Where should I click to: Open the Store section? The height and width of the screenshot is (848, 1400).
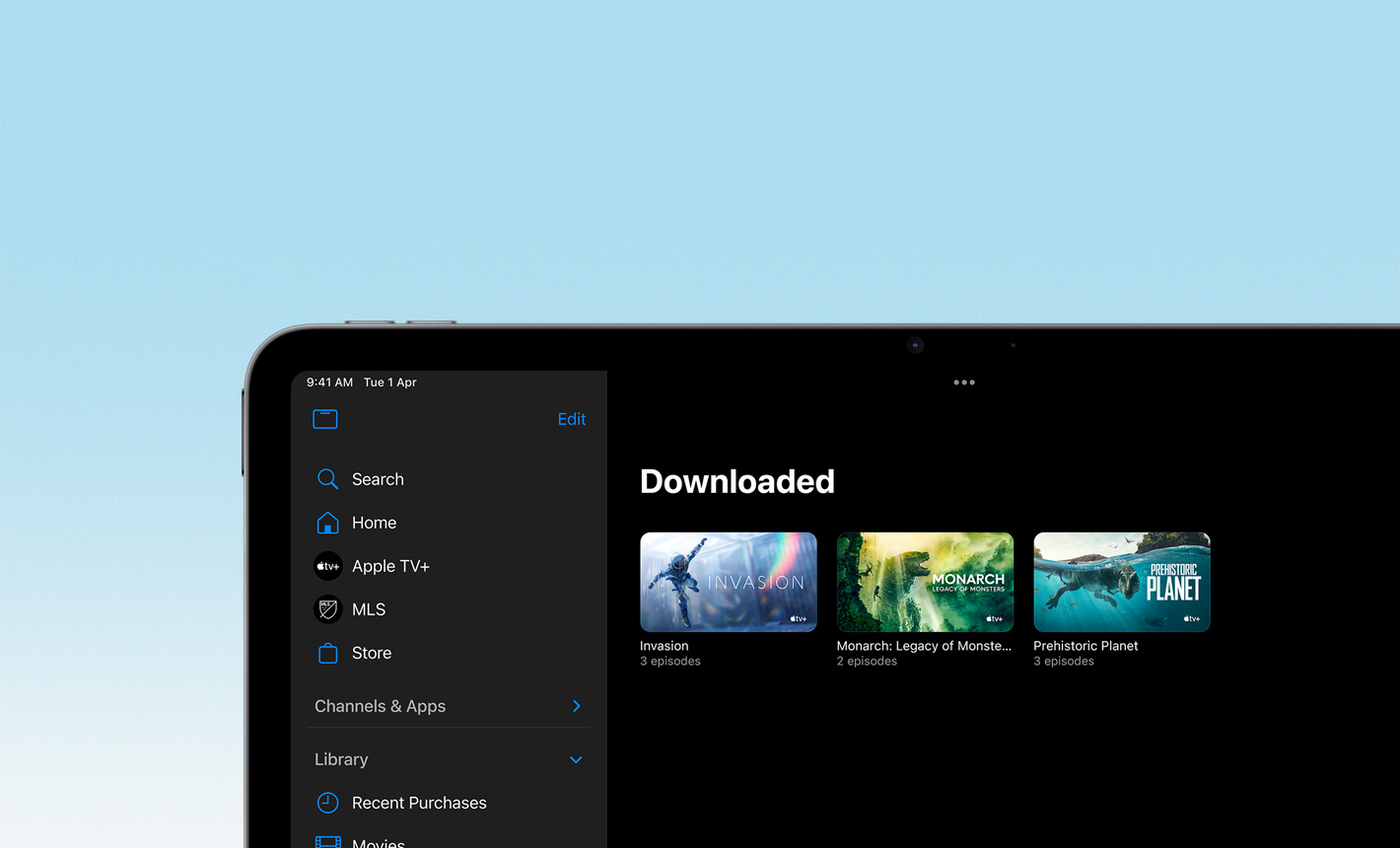coord(372,653)
